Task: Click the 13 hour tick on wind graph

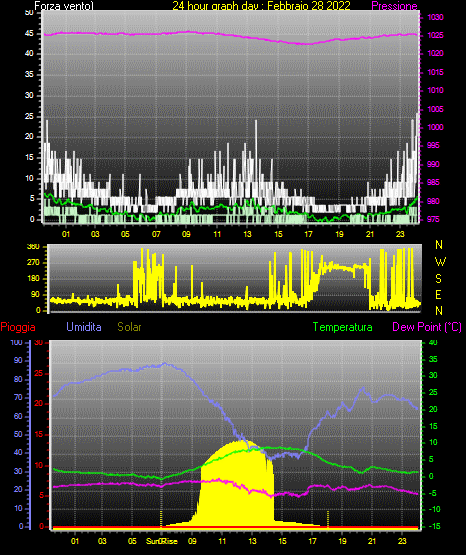Action: pos(247,234)
